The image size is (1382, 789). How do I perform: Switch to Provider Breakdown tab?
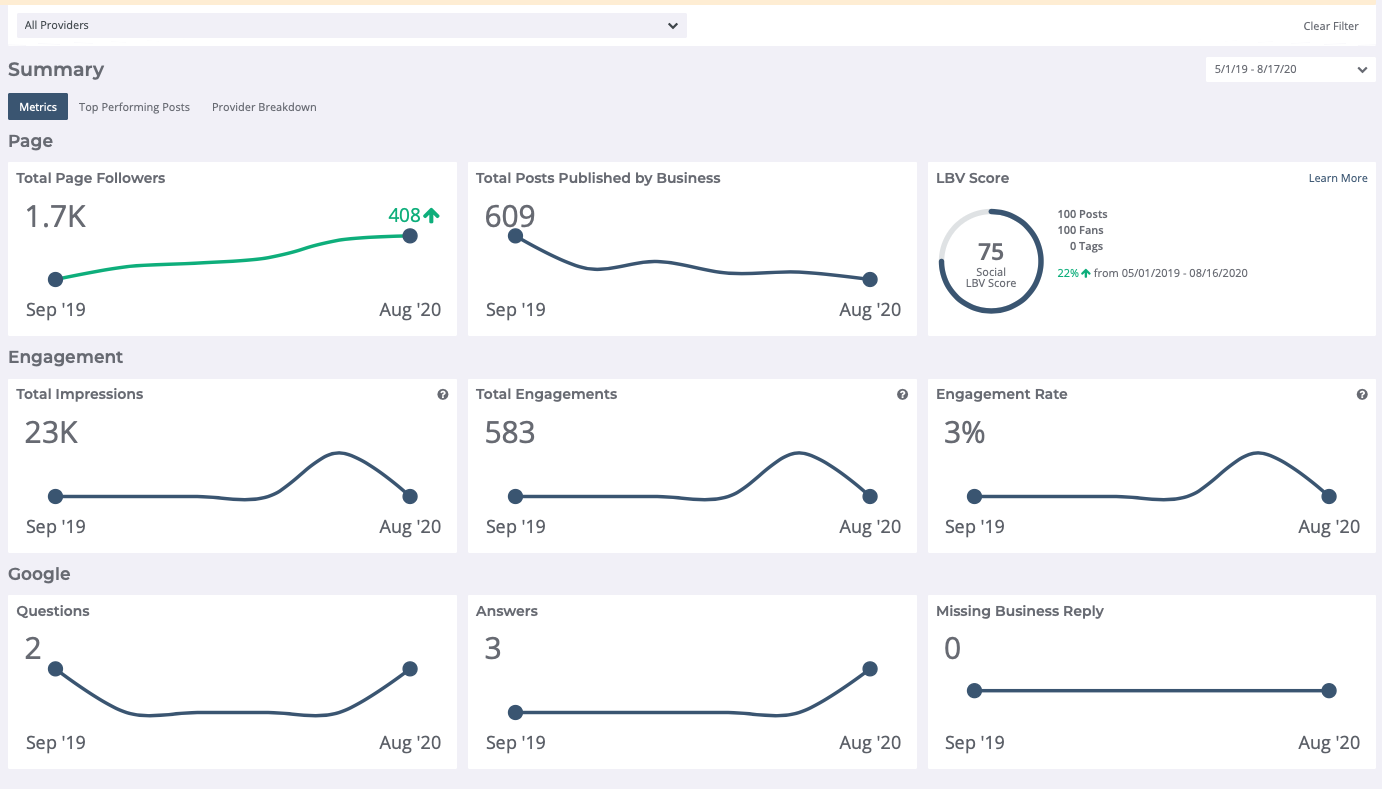tap(264, 107)
